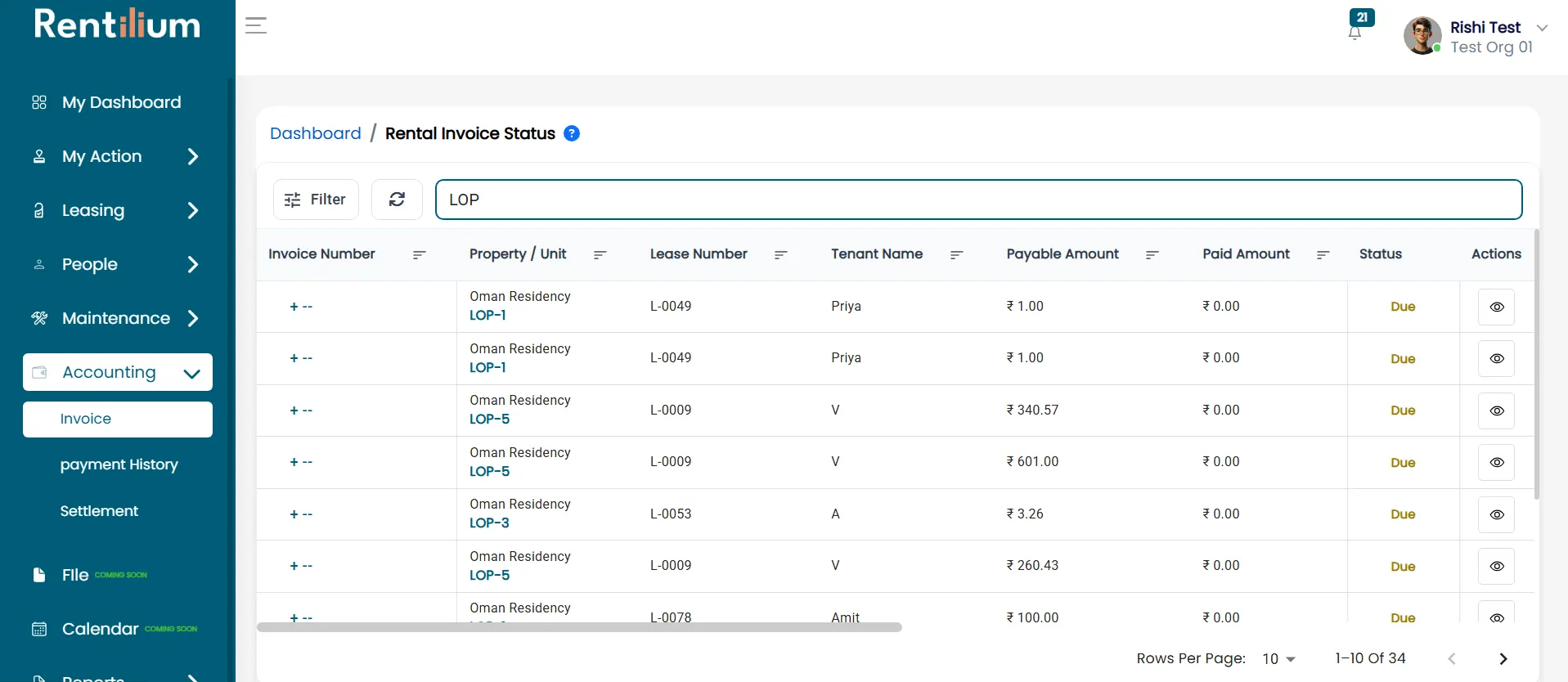This screenshot has height=682, width=1568.
Task: Click the search field containing LOP
Action: tap(978, 200)
